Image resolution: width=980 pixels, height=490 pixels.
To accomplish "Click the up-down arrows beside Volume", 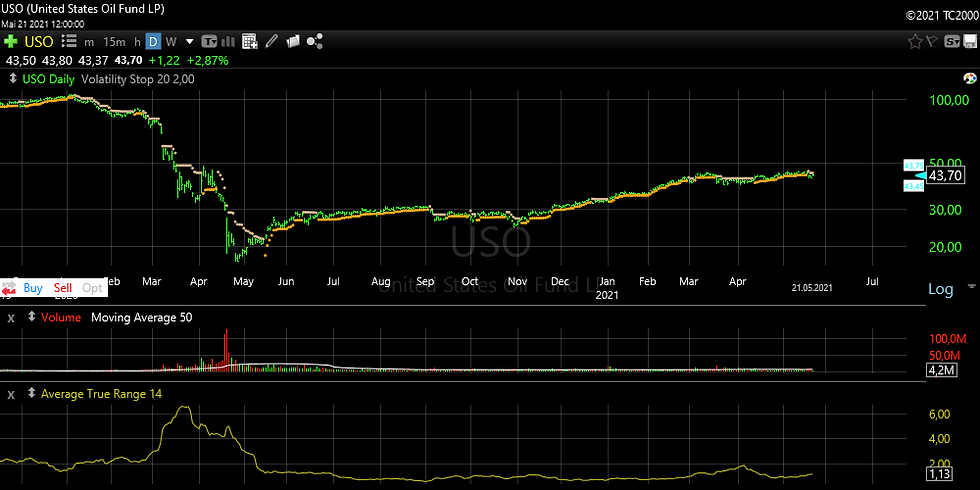I will [32, 318].
